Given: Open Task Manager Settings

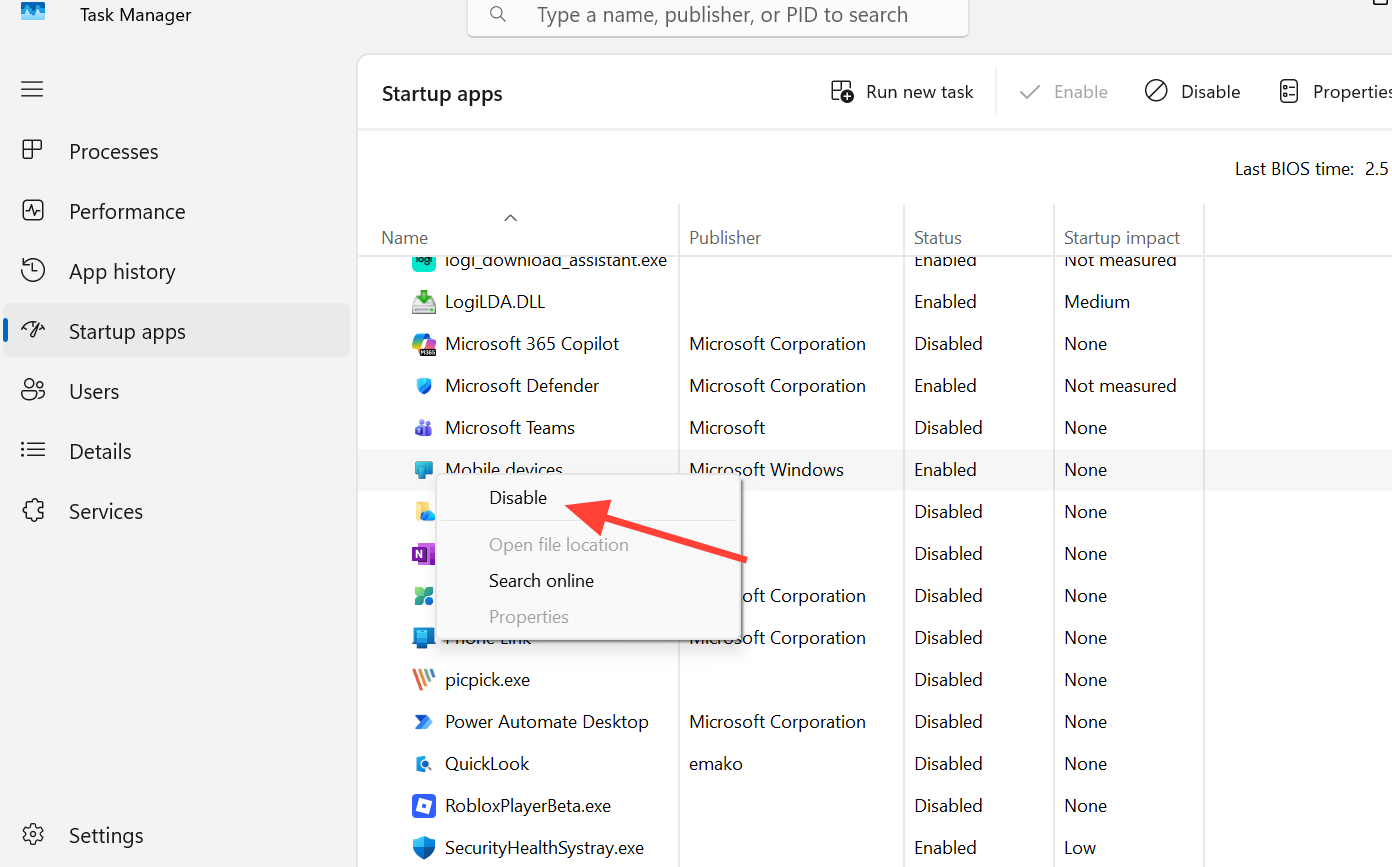Looking at the screenshot, I should (x=106, y=835).
